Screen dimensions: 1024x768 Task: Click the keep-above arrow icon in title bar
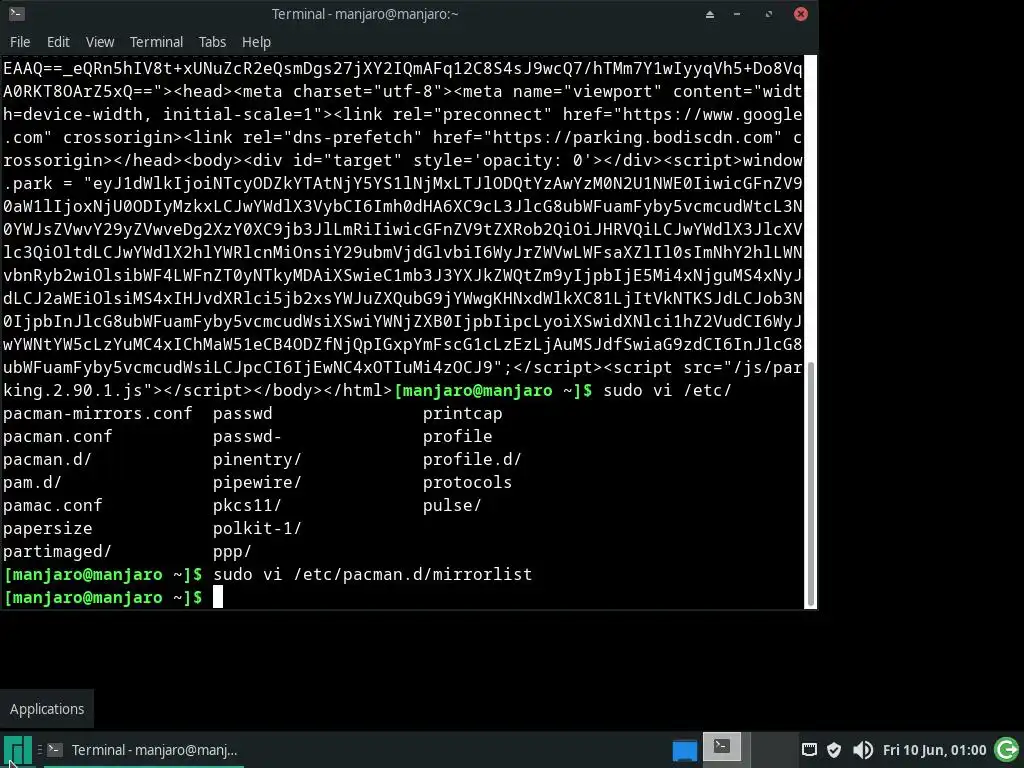coord(710,14)
